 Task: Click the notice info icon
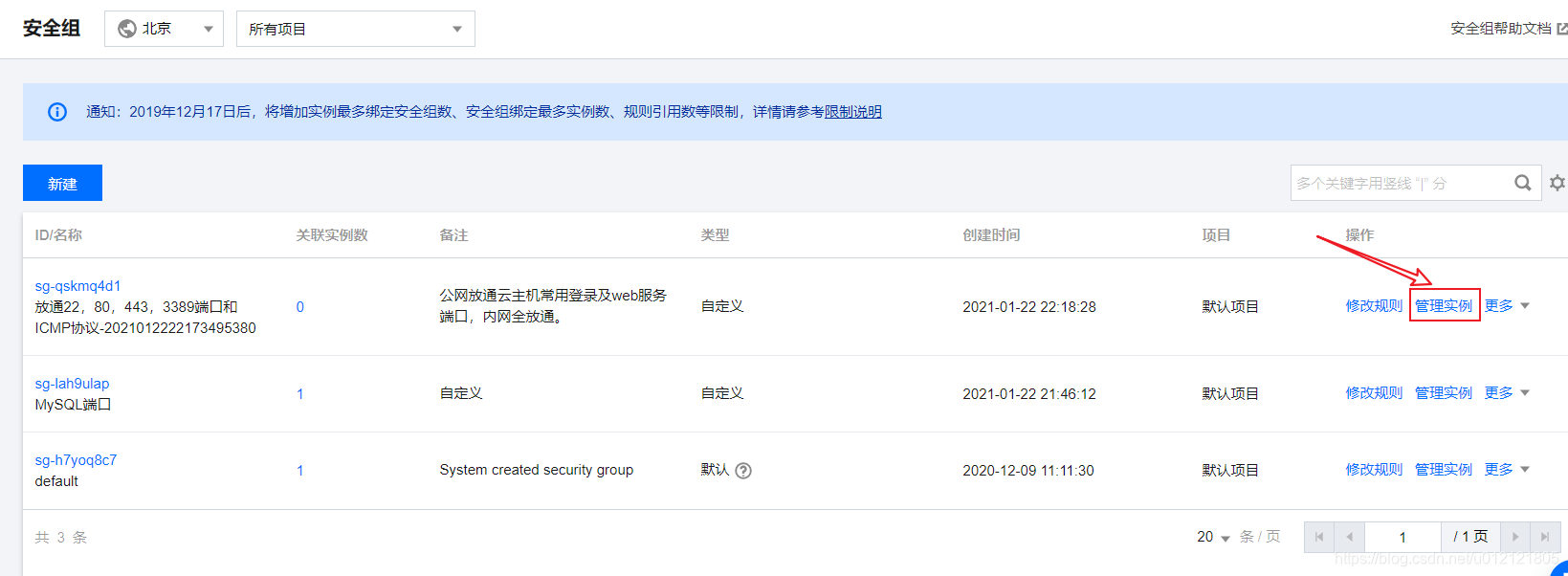click(57, 112)
